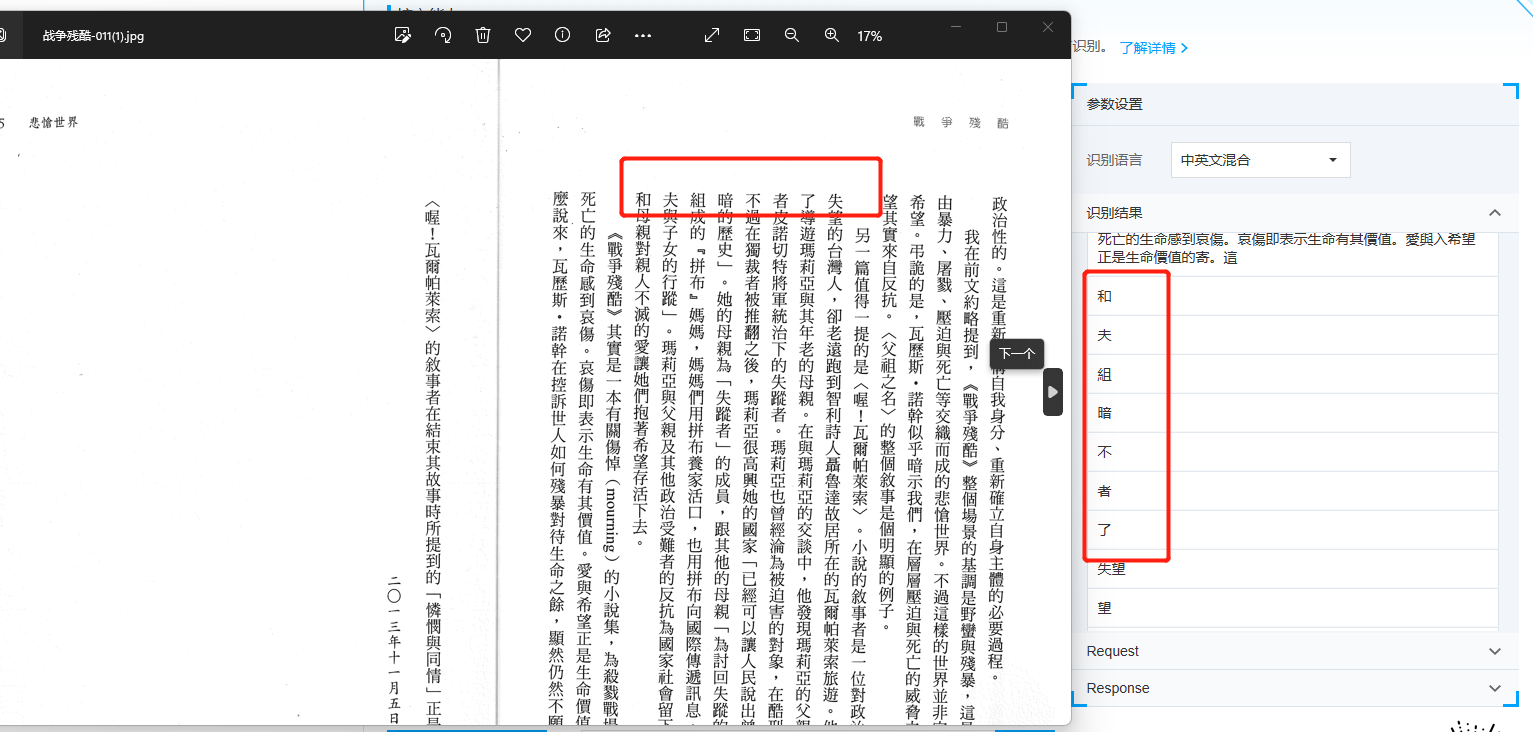
Task: Click the 了解详情 link
Action: (x=1154, y=48)
